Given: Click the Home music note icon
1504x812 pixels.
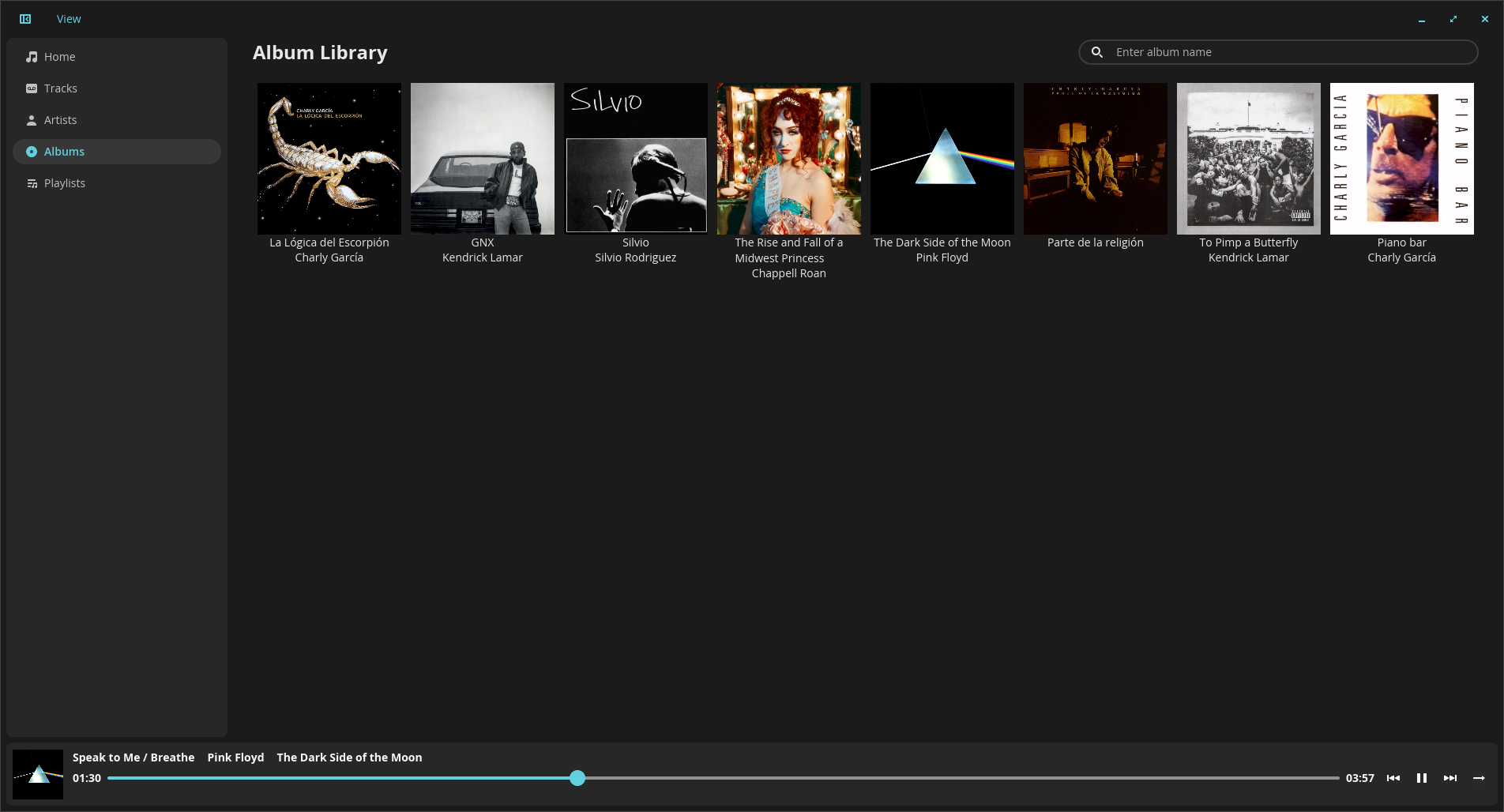Looking at the screenshot, I should pyautogui.click(x=32, y=57).
